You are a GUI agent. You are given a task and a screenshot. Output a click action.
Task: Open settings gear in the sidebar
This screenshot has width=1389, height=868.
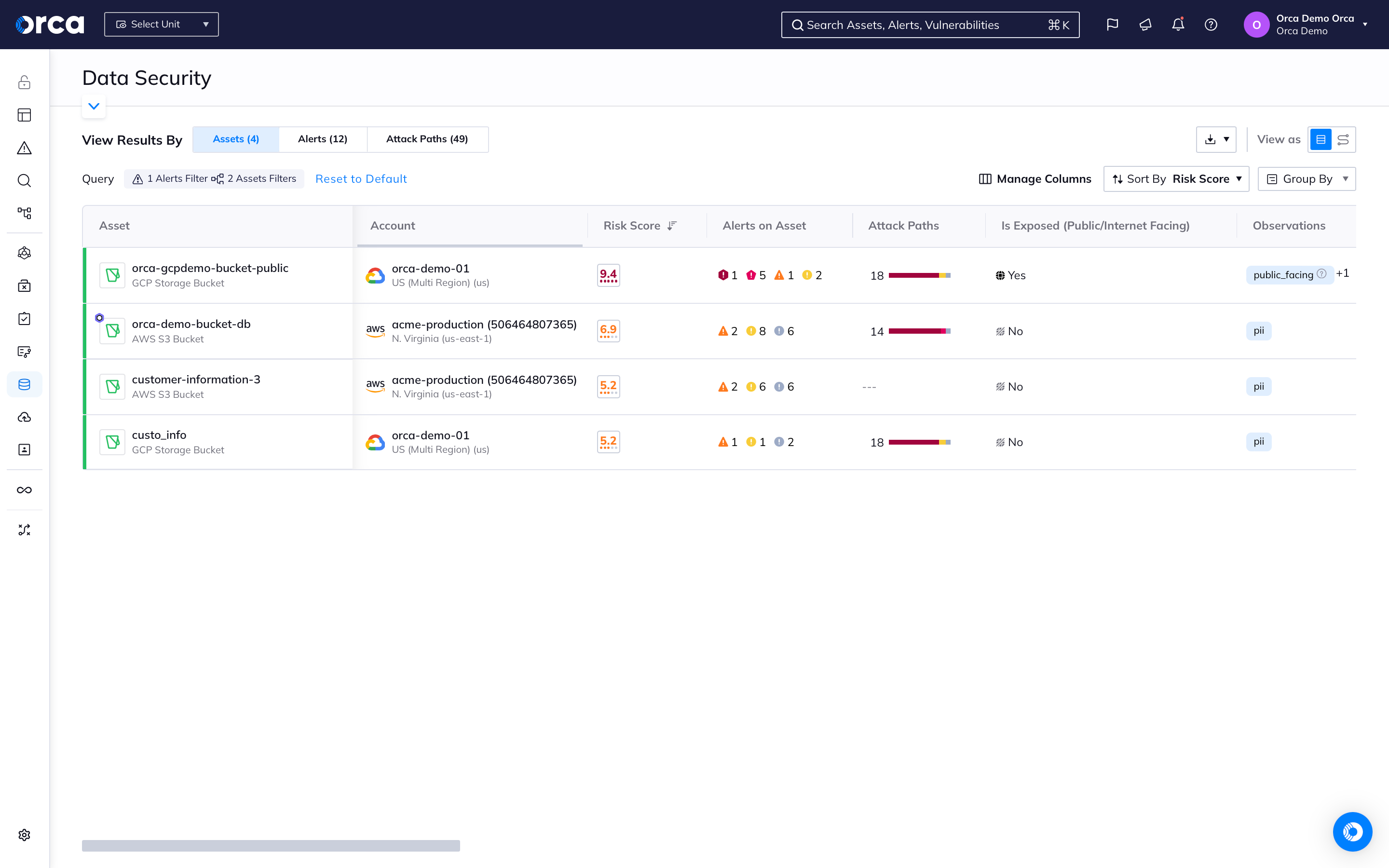pos(24,835)
